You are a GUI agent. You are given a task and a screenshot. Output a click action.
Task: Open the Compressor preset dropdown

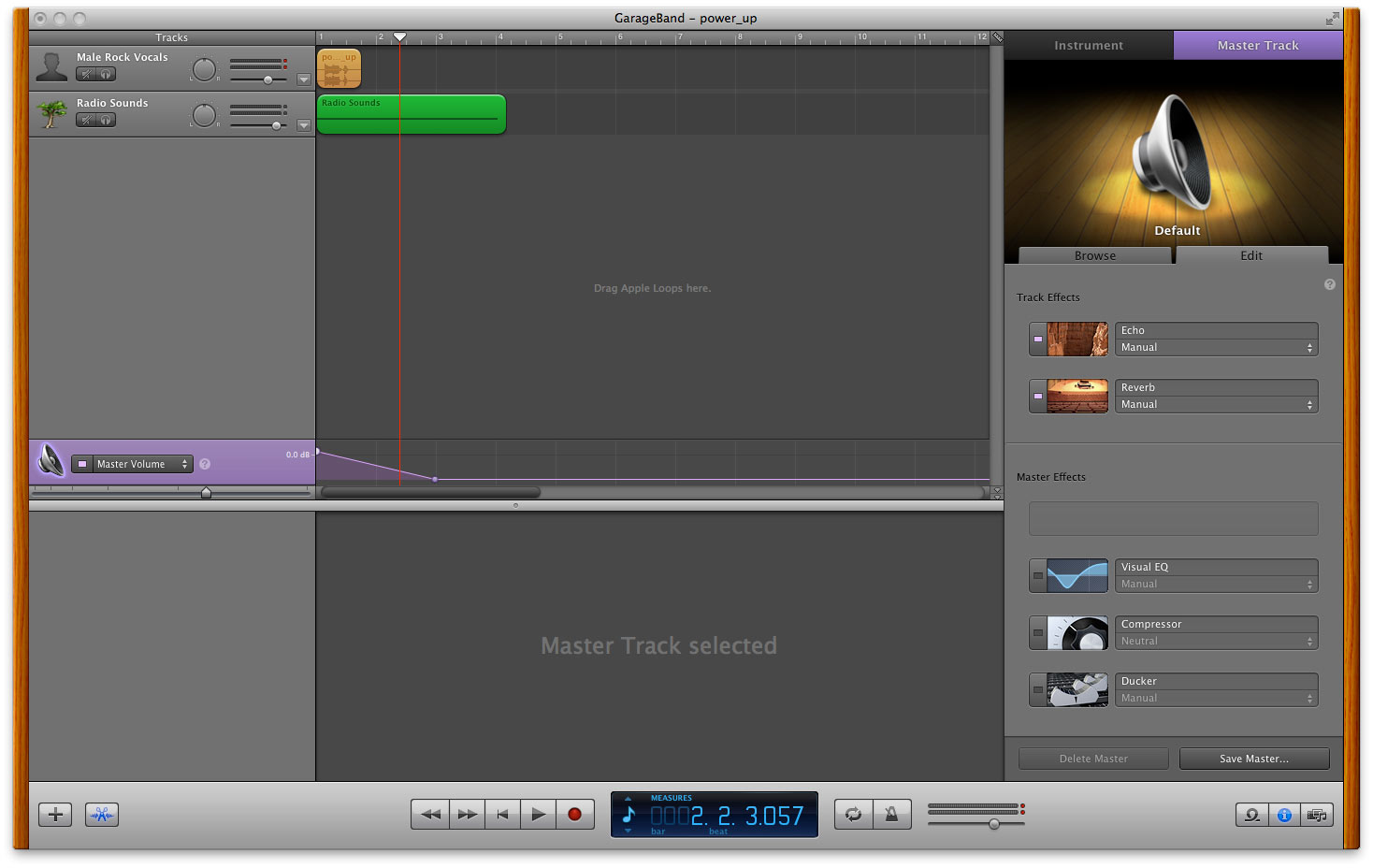click(x=1217, y=641)
